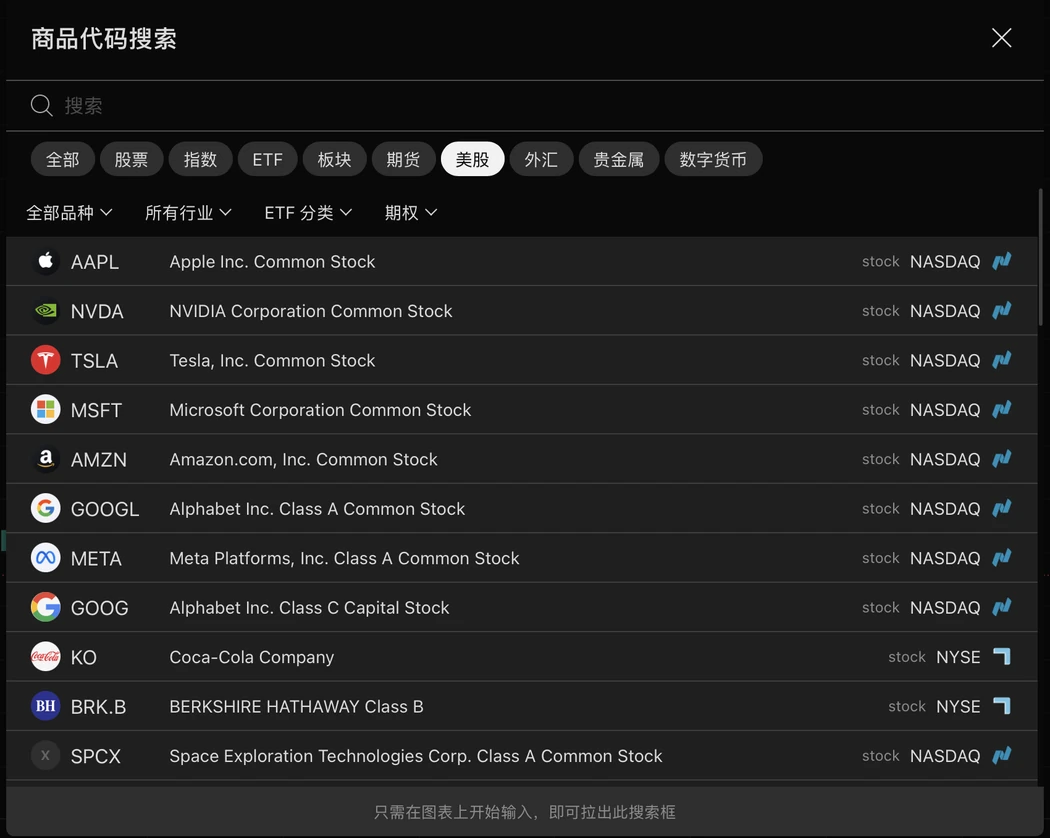Select Meta Platforms, Inc. Class A name
The image size is (1050, 838).
pyautogui.click(x=344, y=558)
